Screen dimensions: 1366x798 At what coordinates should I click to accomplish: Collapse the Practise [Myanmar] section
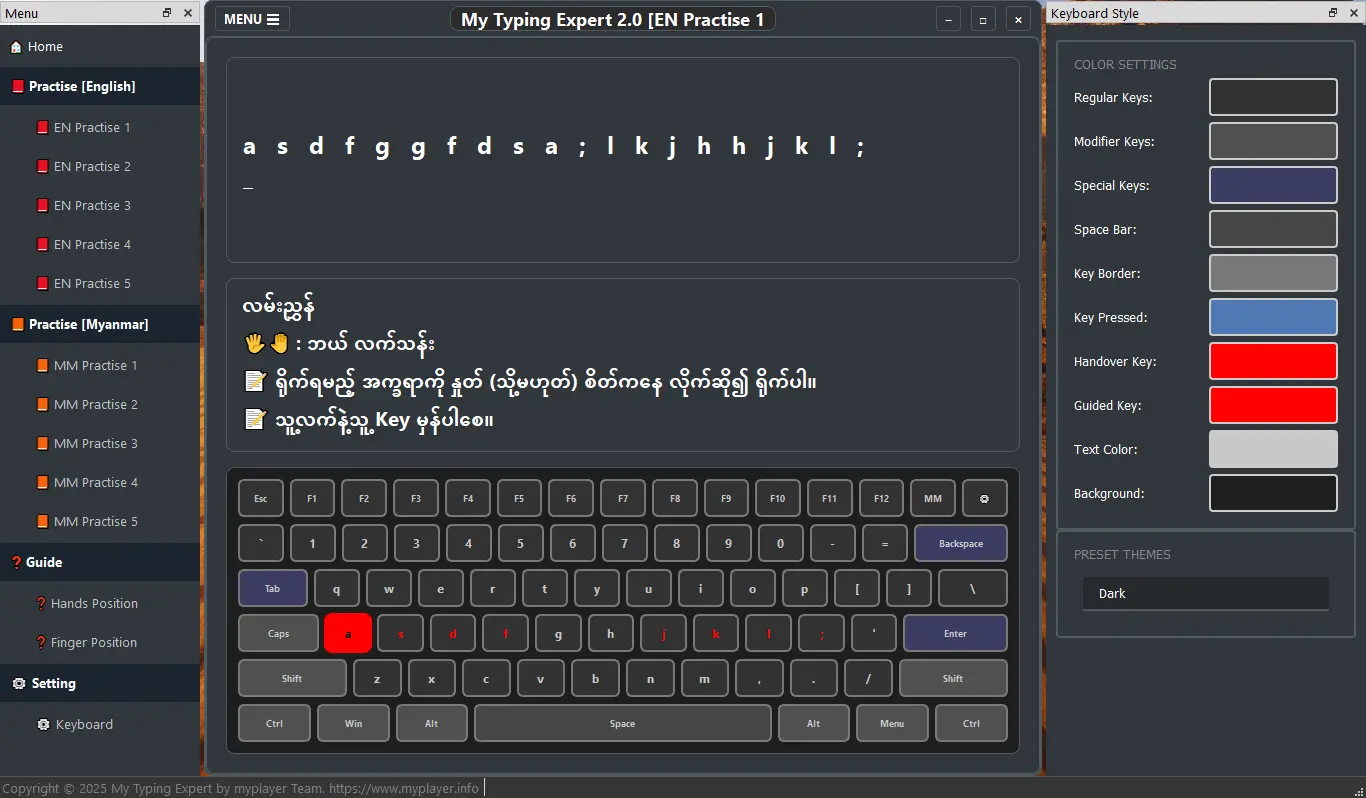pos(100,324)
